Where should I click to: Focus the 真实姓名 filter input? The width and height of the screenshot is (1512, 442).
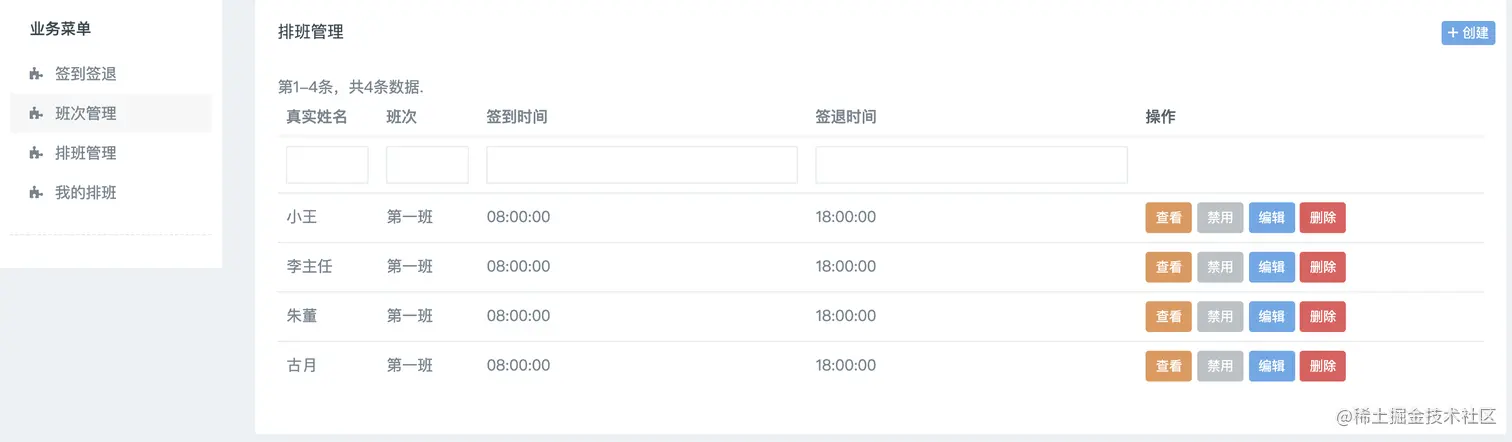(x=327, y=165)
